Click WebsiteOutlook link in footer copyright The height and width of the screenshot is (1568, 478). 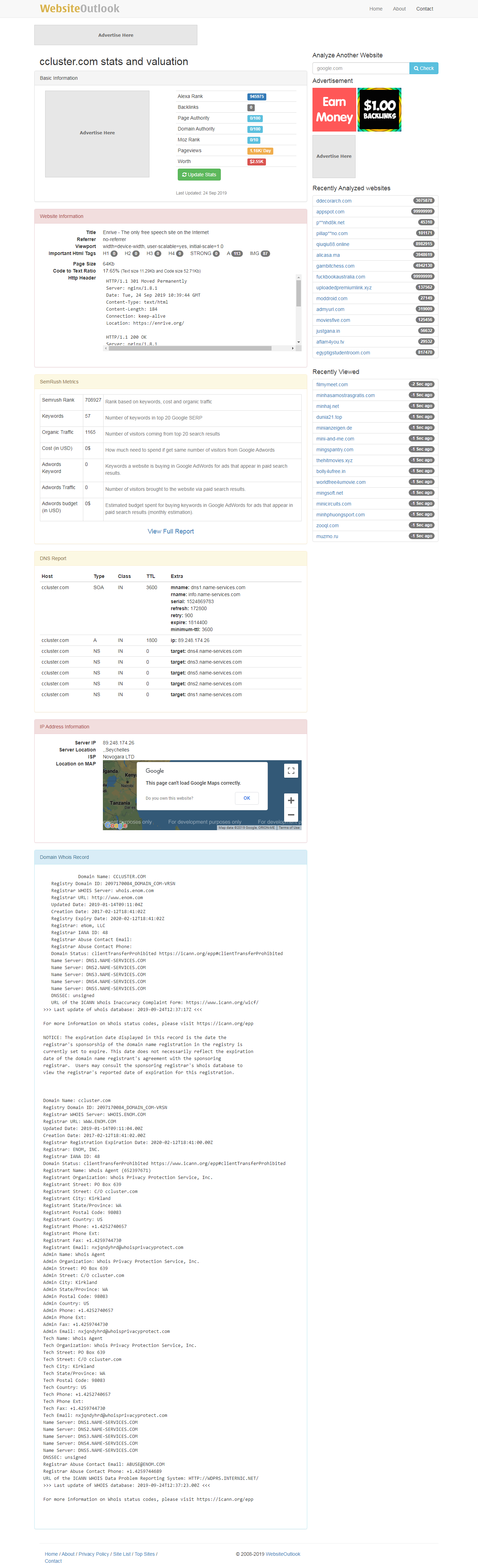pyautogui.click(x=283, y=1554)
